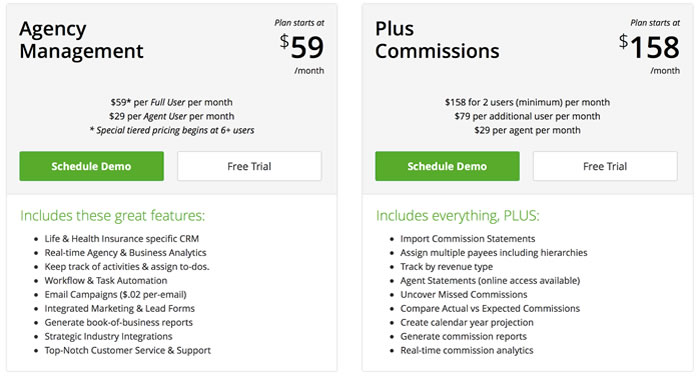700x376 pixels.
Task: Click 'Includes these great features' heading
Action: pyautogui.click(x=112, y=216)
